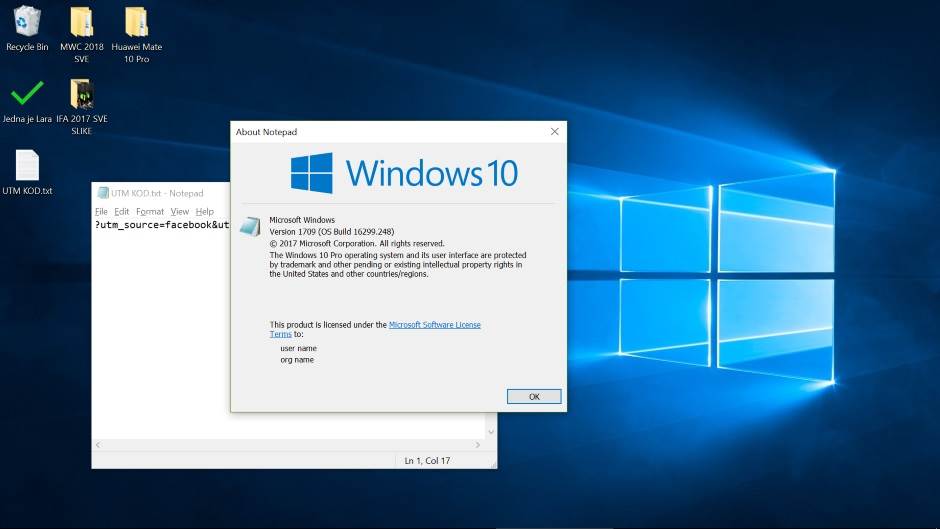Screen dimensions: 940x529
Task: Select the UTM KOD.txt file icon
Action: click(x=27, y=166)
